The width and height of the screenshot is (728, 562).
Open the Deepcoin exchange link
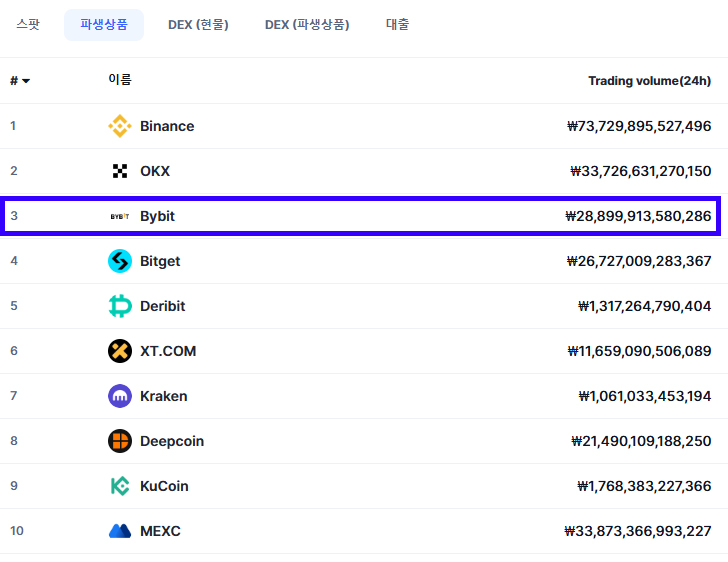[172, 441]
